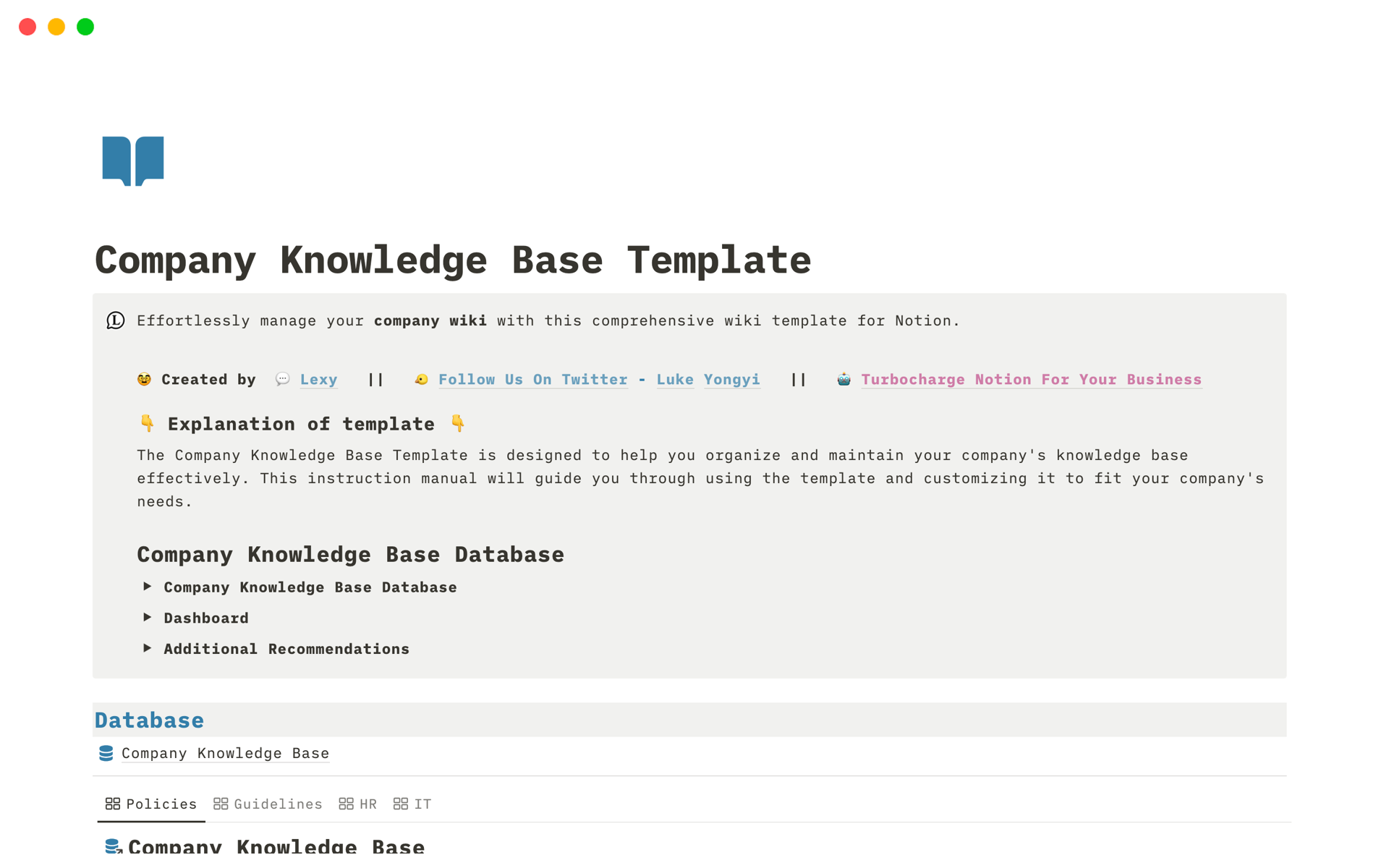
Task: Click the info circle icon
Action: coord(116,320)
